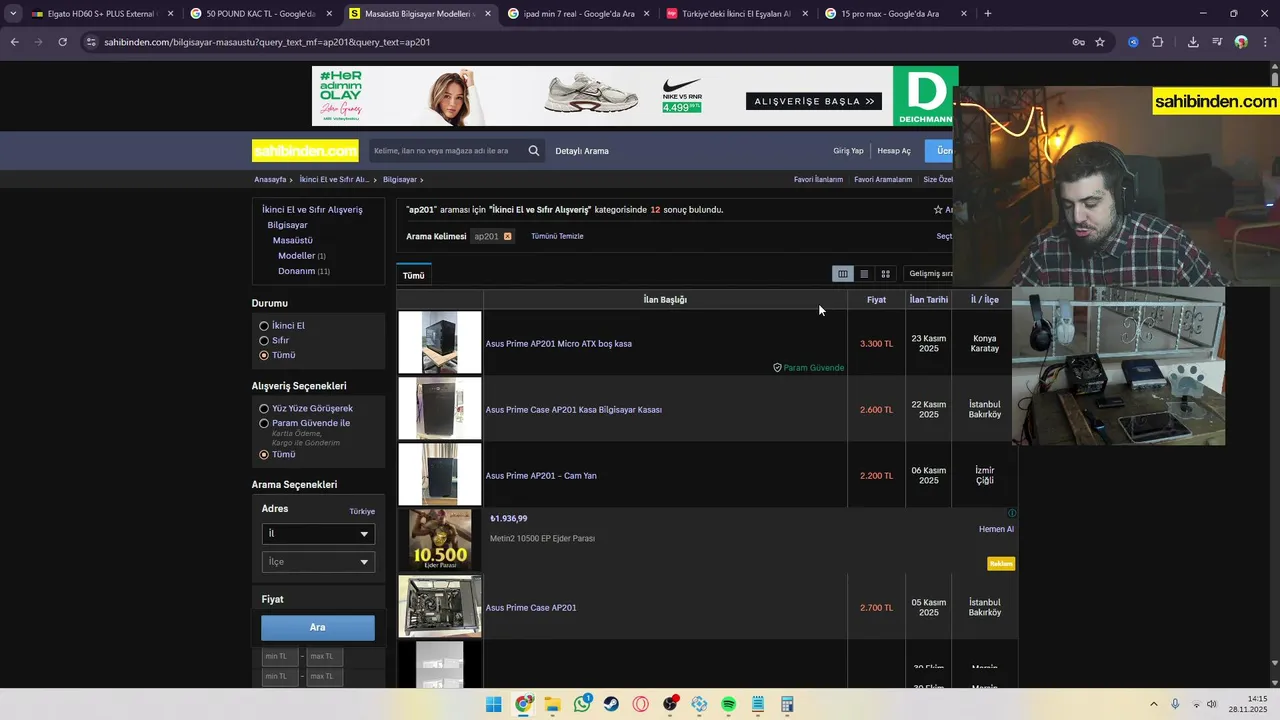Click the browser address bar URL

coord(267,42)
